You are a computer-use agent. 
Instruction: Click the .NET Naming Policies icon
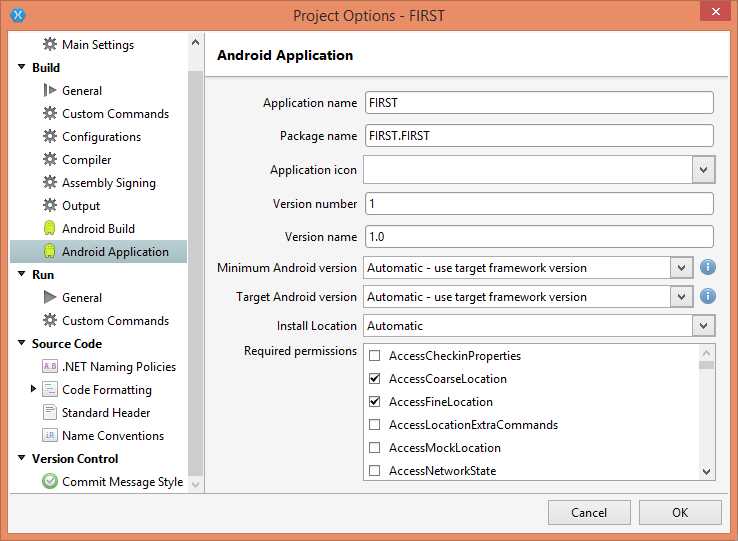(50, 366)
